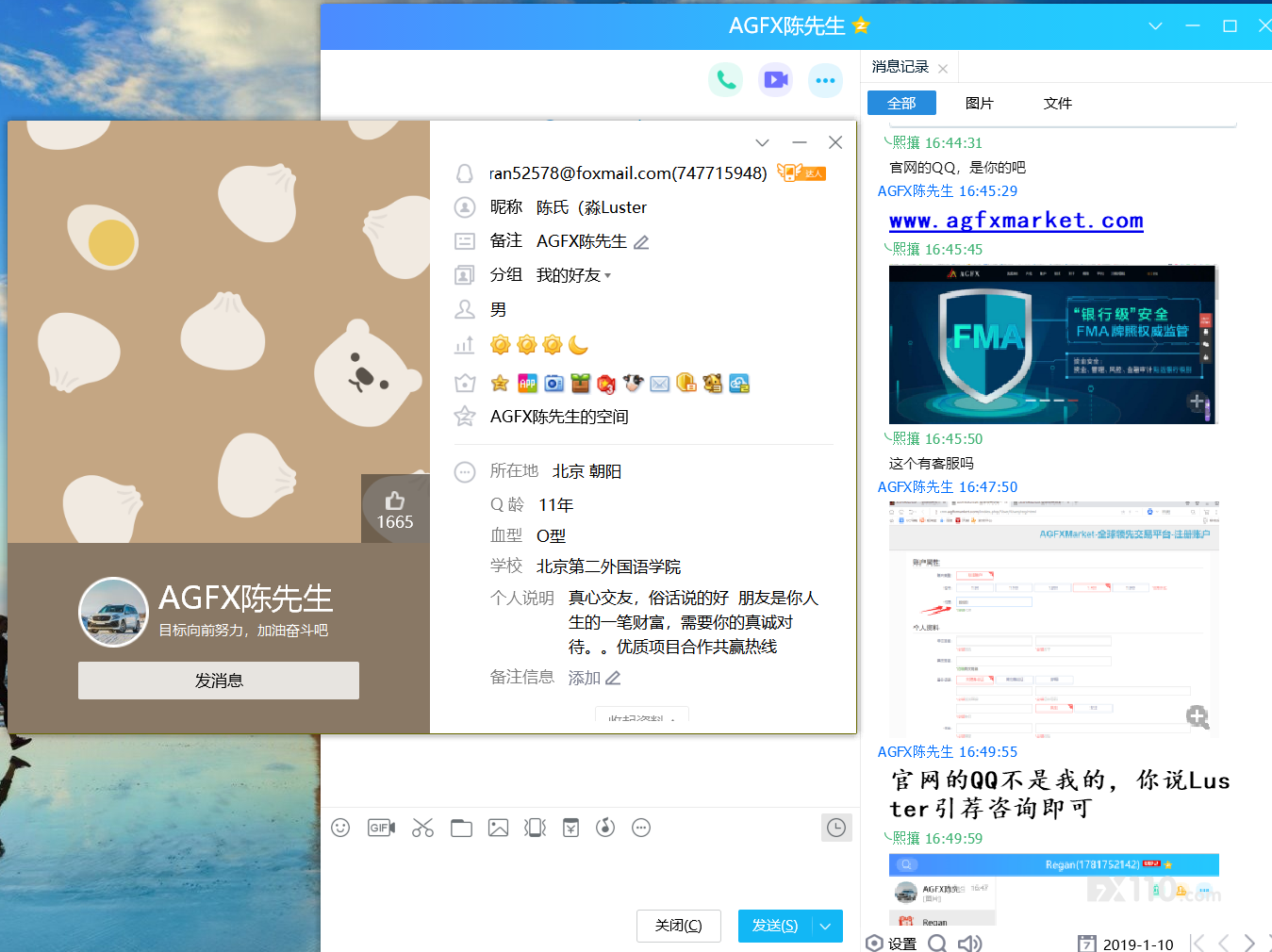1272x952 pixels.
Task: Click the blue camera icon in the profile icon row
Action: tap(554, 384)
